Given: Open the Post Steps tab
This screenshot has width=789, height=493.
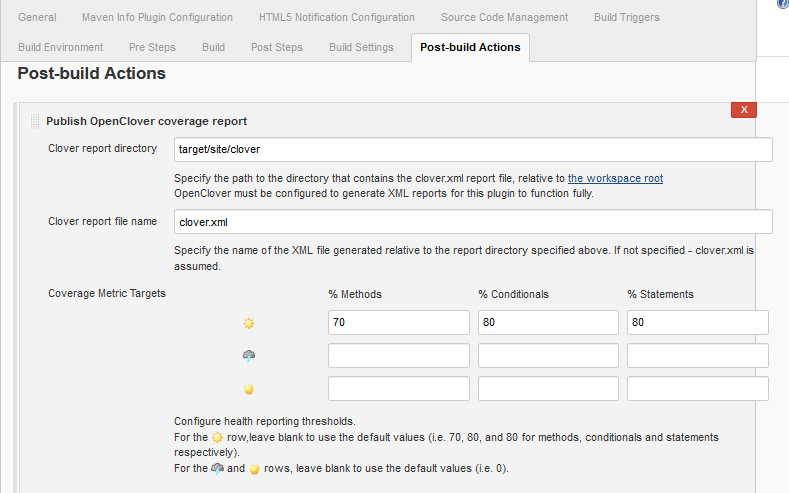Looking at the screenshot, I should [x=277, y=47].
